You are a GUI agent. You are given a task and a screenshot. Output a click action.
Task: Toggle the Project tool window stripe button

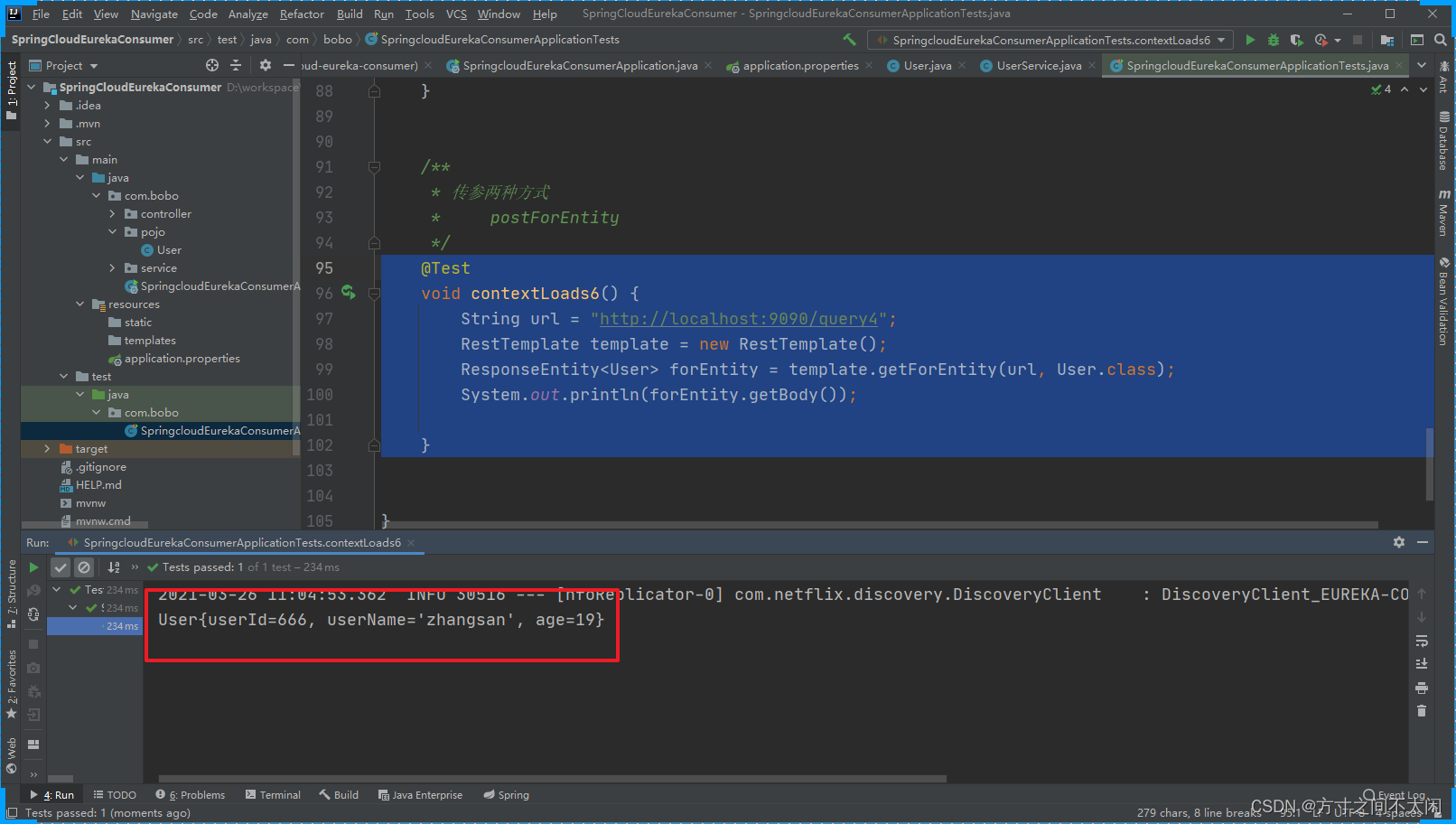coord(12,90)
